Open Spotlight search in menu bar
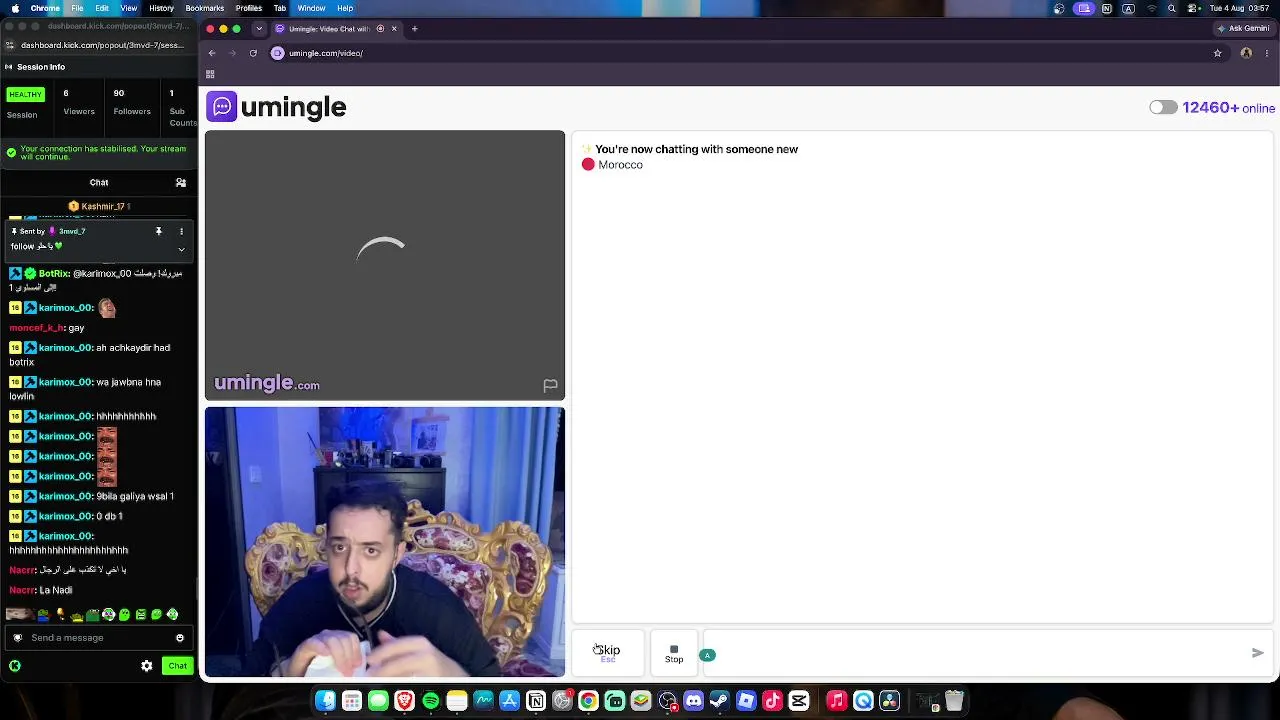This screenshot has height=720, width=1280. point(1172,8)
